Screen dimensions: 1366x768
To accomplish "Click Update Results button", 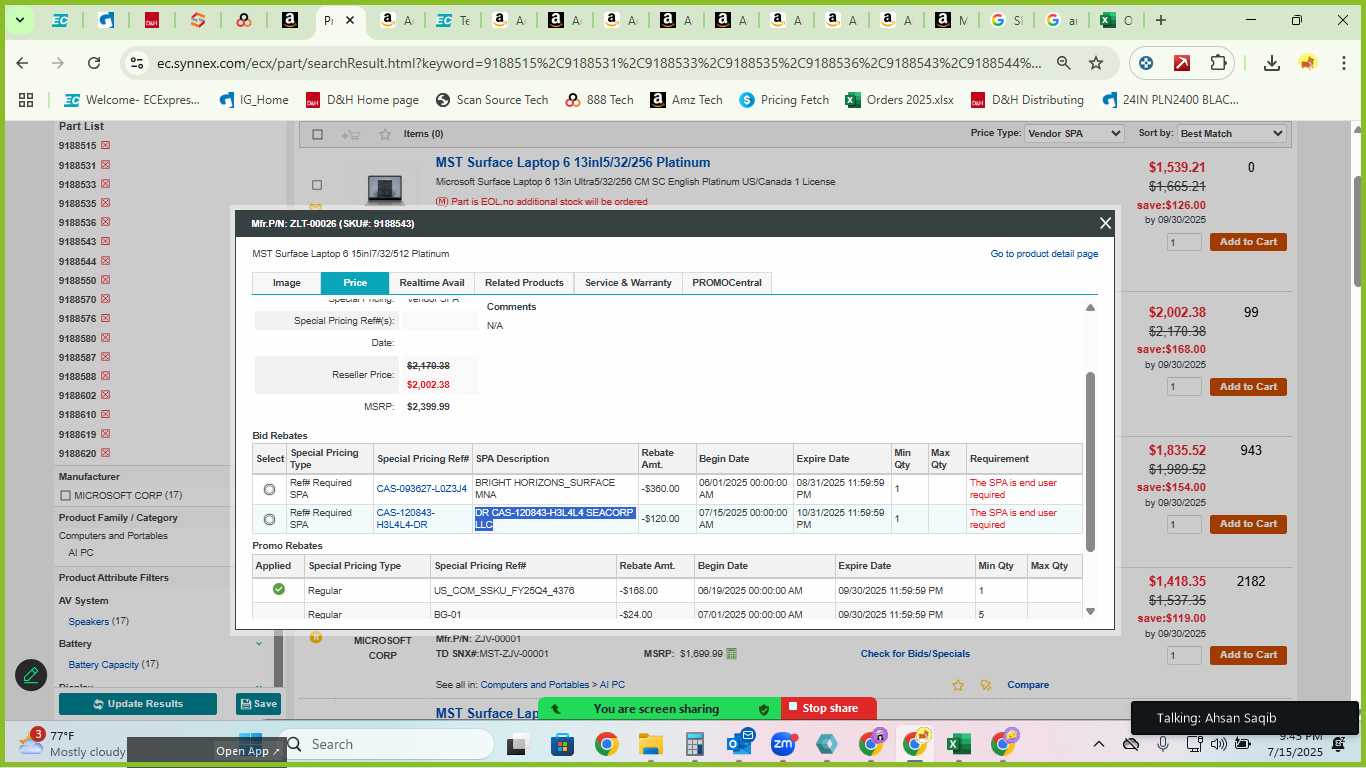I will coord(138,704).
